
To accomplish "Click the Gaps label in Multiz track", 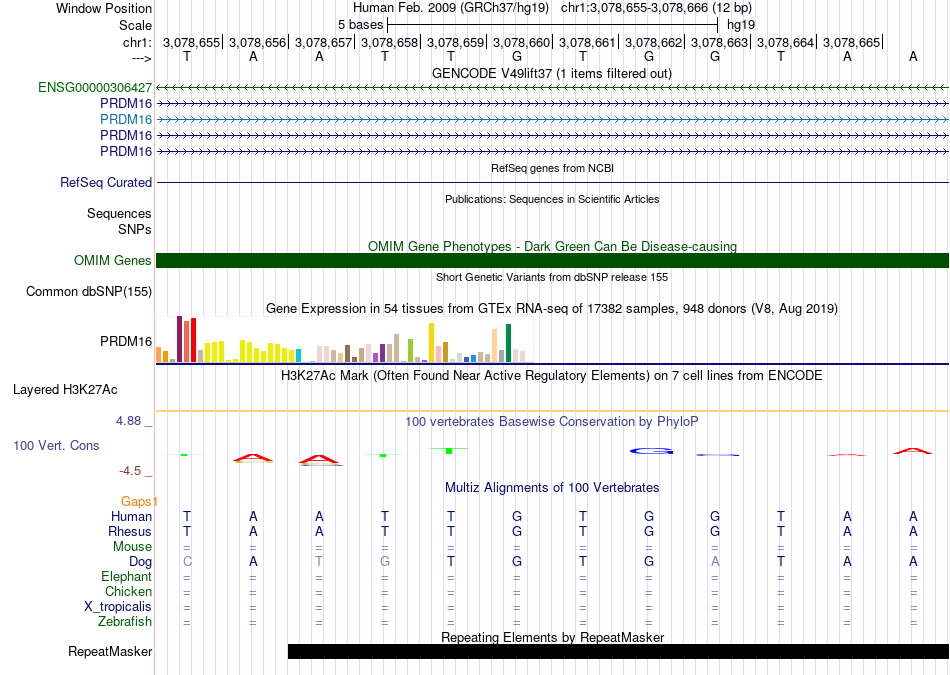I will [x=136, y=501].
